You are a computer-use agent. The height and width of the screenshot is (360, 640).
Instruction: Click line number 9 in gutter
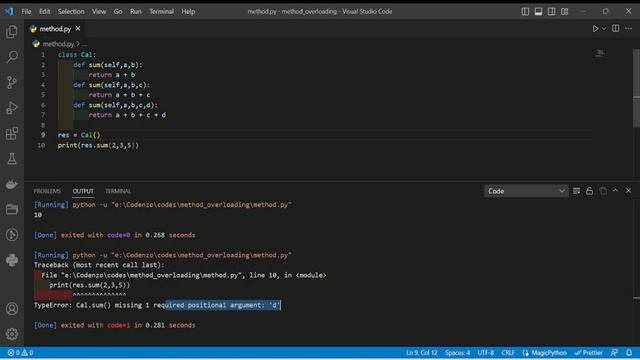tap(43, 135)
